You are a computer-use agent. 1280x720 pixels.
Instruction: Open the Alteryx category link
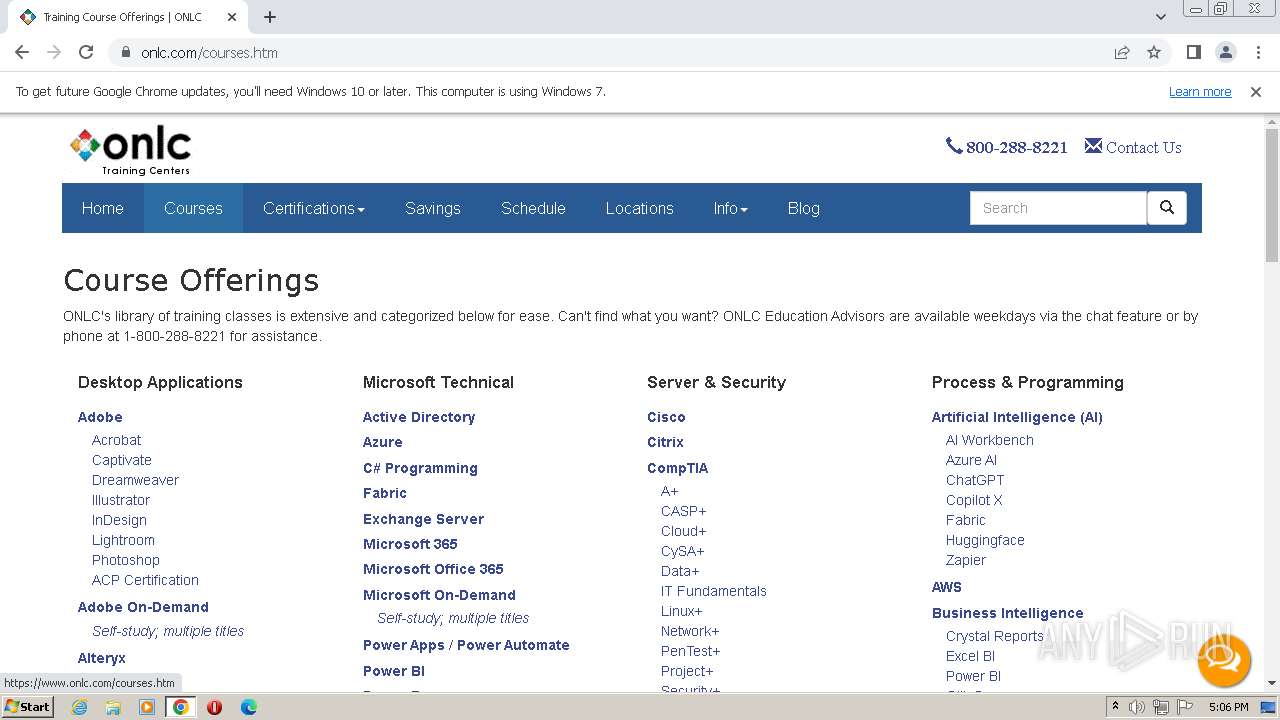[102, 658]
